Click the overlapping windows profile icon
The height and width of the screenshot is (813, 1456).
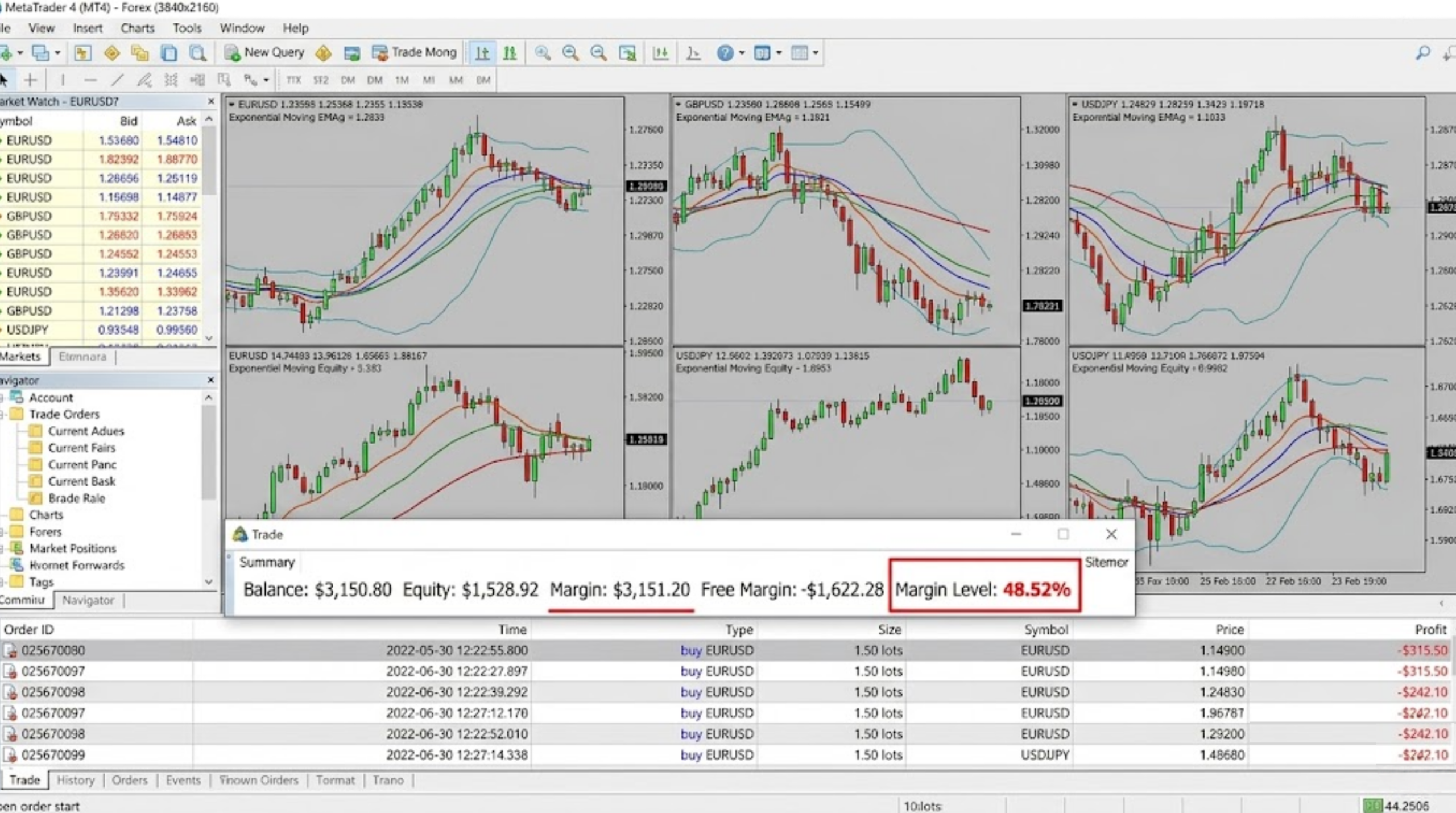click(x=40, y=53)
